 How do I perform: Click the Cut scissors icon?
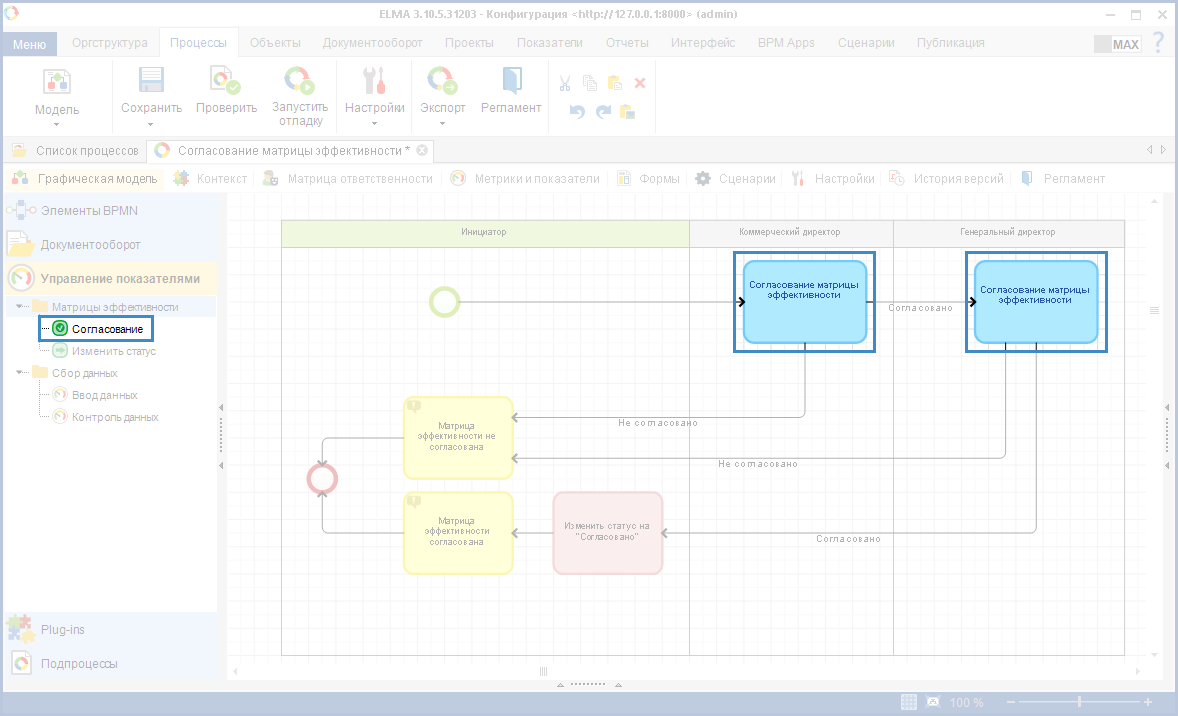click(565, 83)
